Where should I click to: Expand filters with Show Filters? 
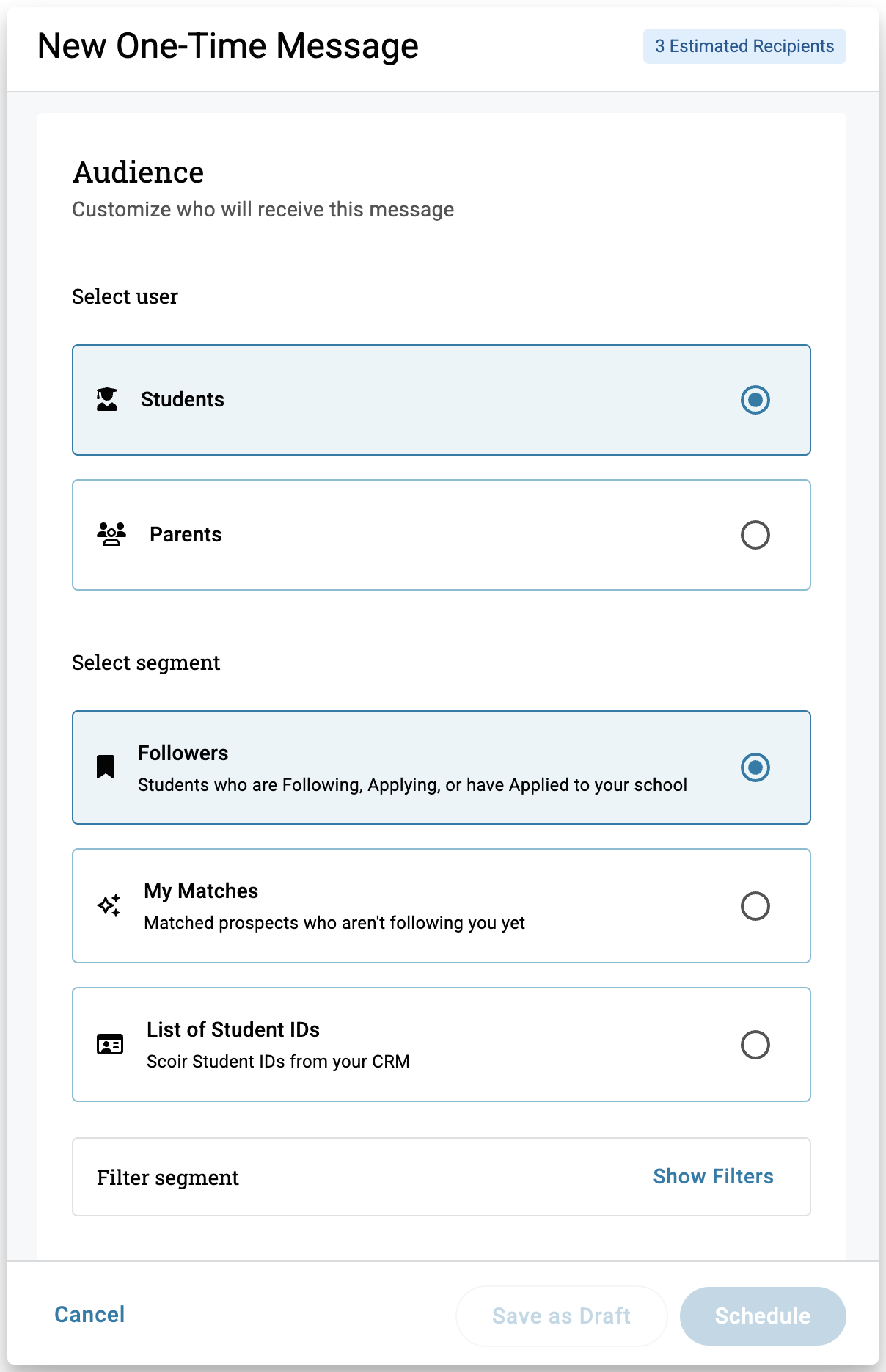pos(713,1176)
